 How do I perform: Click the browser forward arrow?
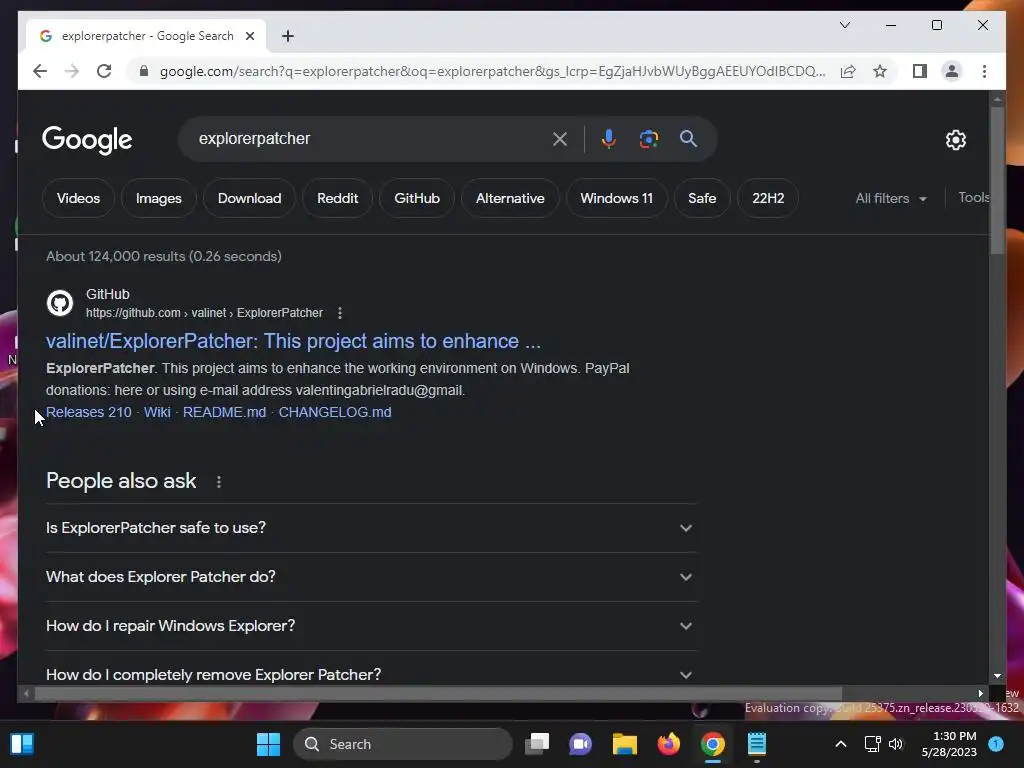click(72, 71)
